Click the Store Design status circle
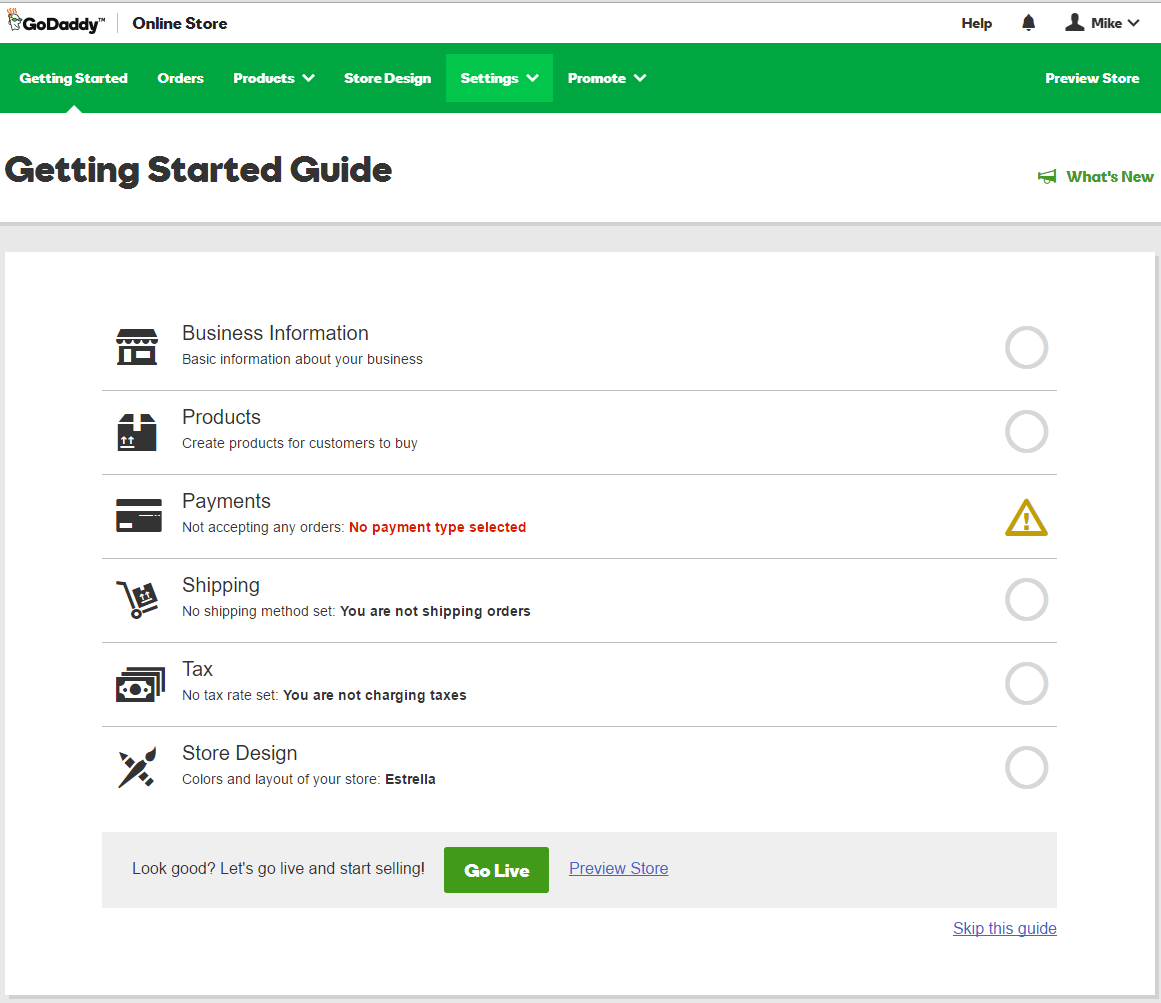This screenshot has width=1161, height=1003. pyautogui.click(x=1026, y=767)
